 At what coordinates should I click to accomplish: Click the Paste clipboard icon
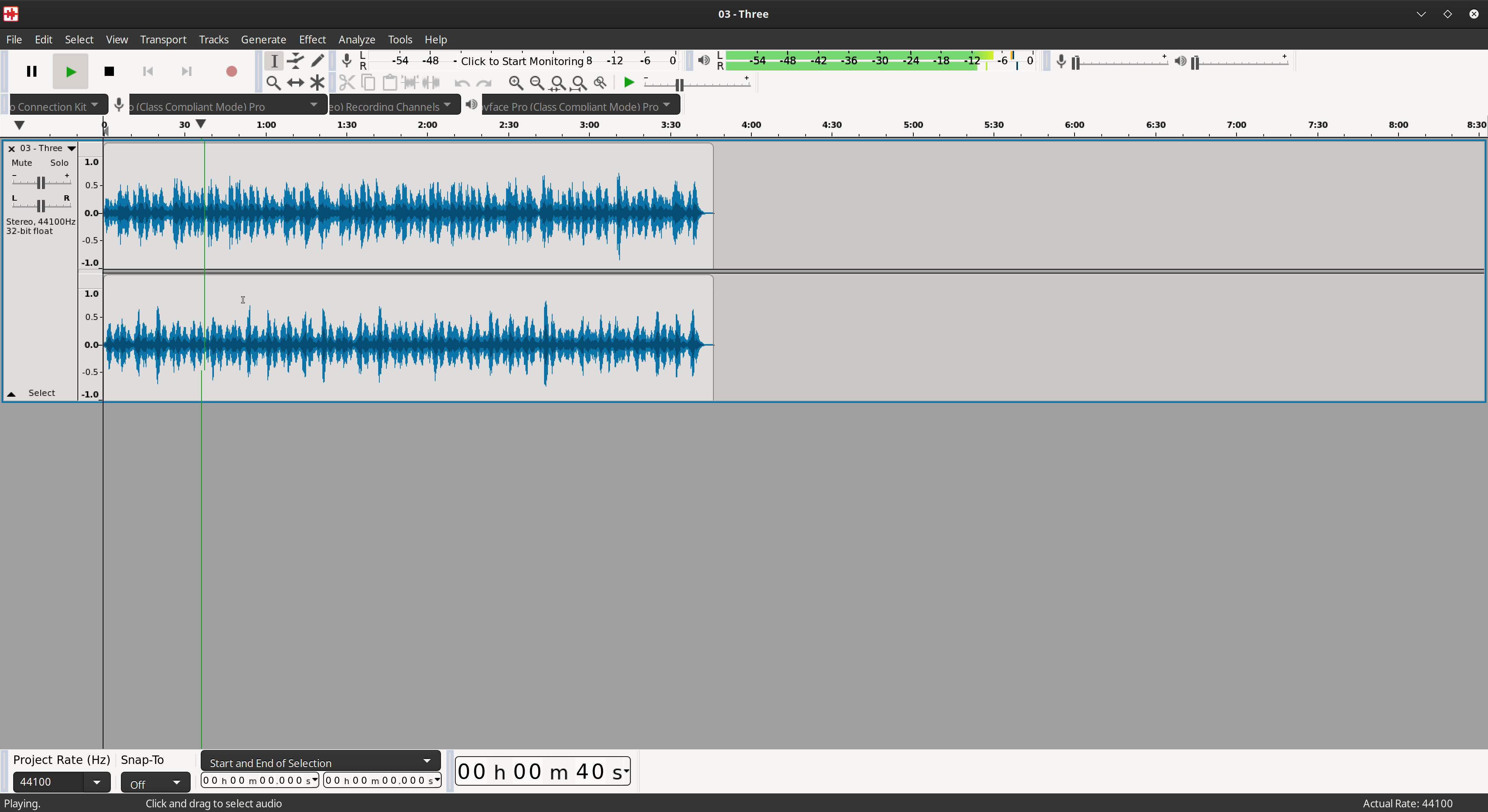[x=390, y=83]
